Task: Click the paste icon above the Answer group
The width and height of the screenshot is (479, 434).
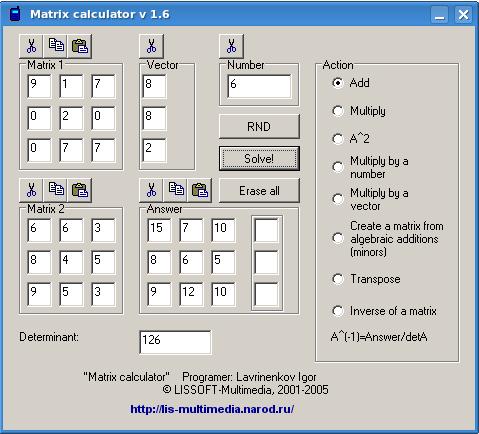Action: [200, 190]
